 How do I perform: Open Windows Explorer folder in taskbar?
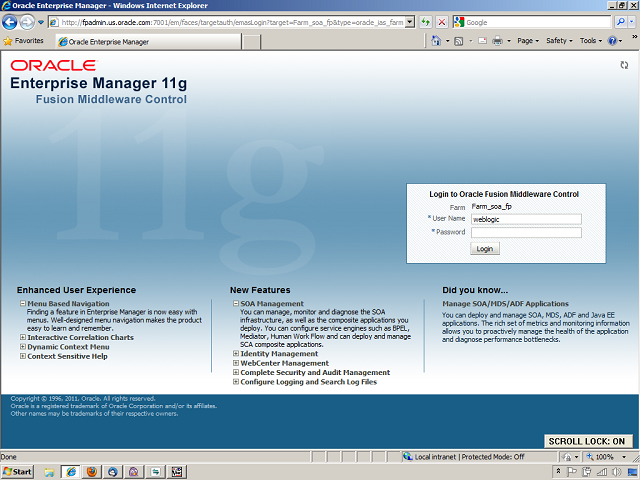(49, 472)
